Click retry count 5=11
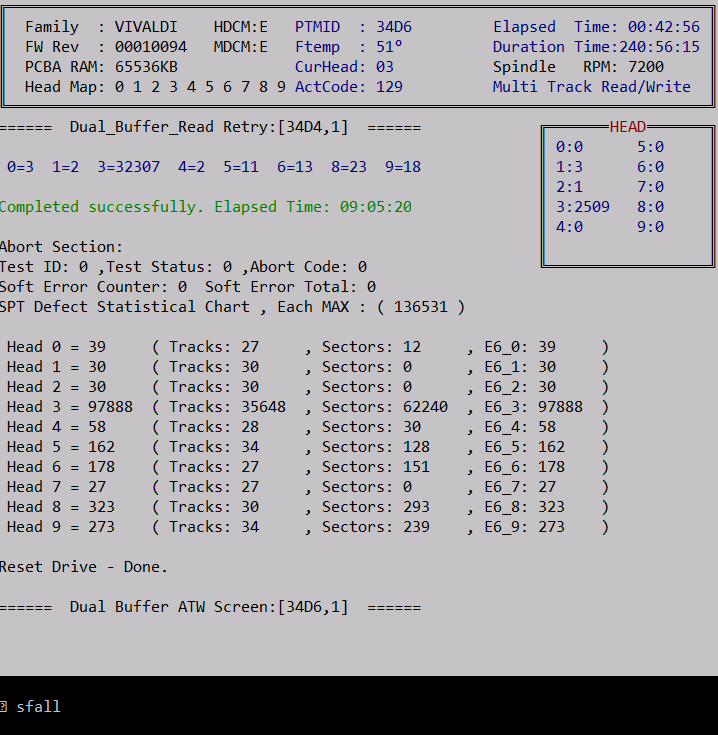Viewport: 718px width, 735px height. point(240,167)
